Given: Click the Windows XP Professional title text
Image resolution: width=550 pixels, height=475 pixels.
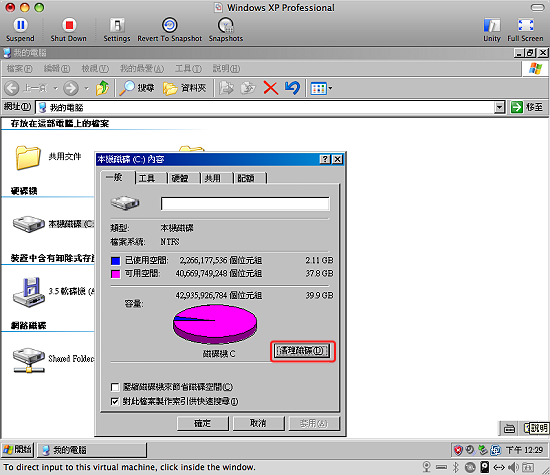Looking at the screenshot, I should click(281, 8).
